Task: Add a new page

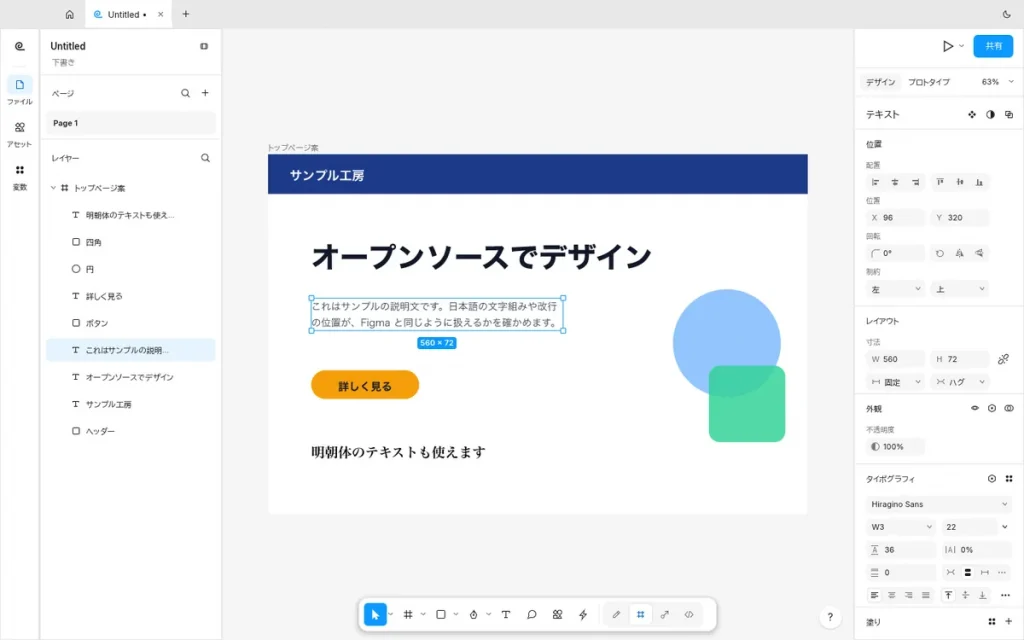Action: (x=205, y=93)
